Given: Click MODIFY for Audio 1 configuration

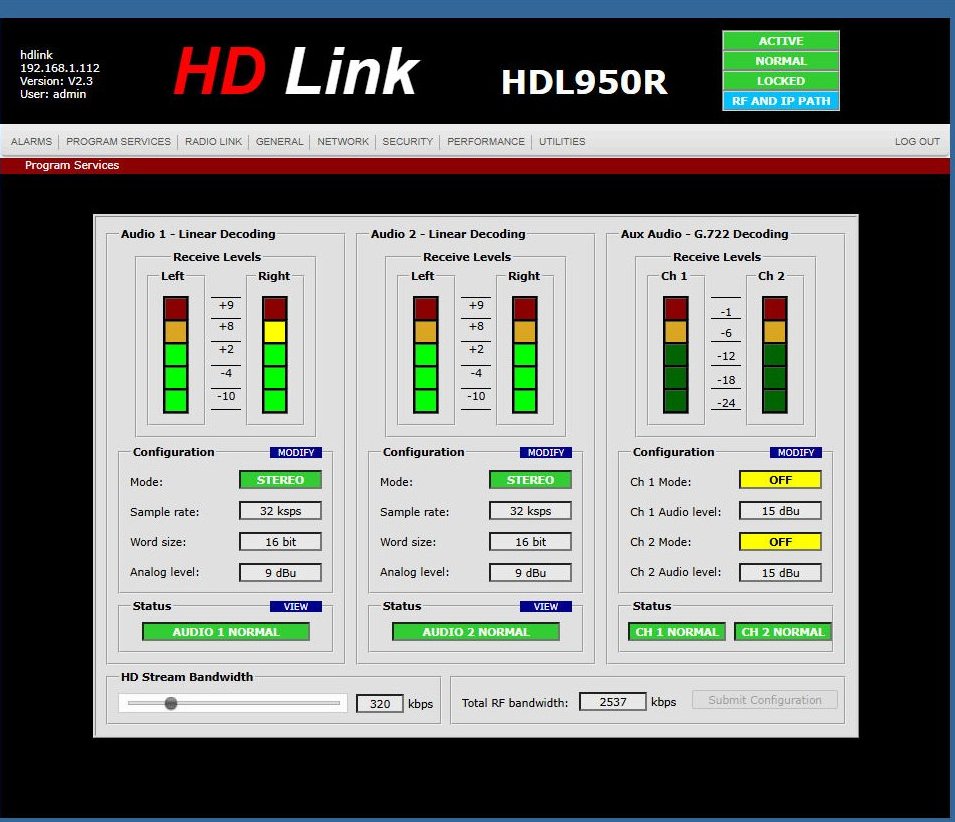Looking at the screenshot, I should [x=295, y=452].
